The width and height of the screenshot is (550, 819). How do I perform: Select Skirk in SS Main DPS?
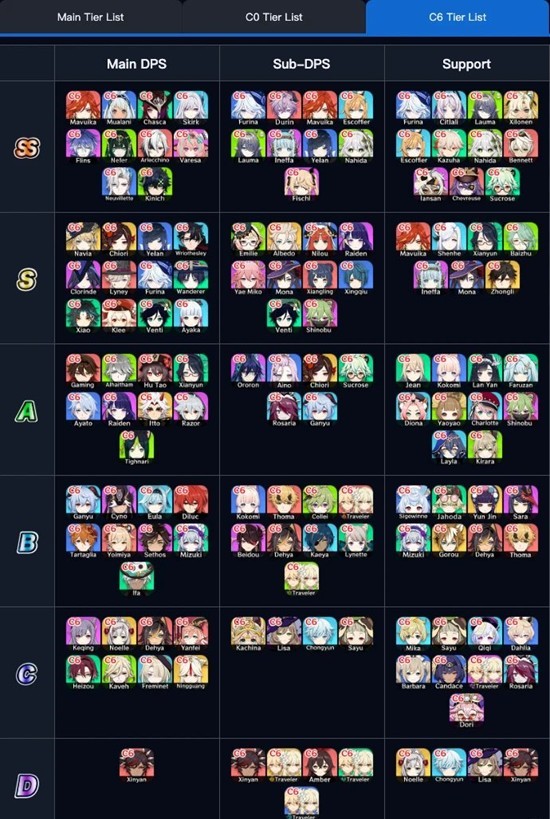pos(191,108)
